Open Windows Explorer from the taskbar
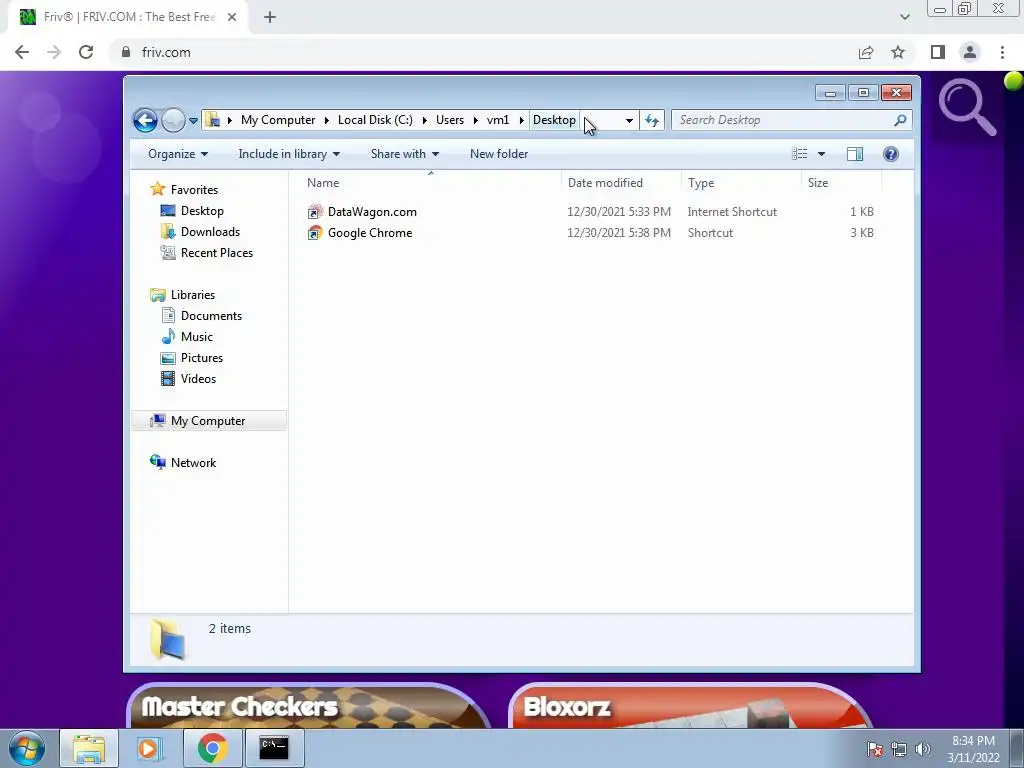The width and height of the screenshot is (1024, 768). 89,748
